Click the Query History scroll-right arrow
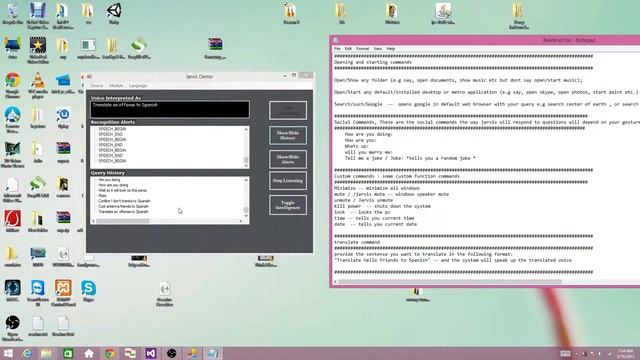 pyautogui.click(x=241, y=221)
